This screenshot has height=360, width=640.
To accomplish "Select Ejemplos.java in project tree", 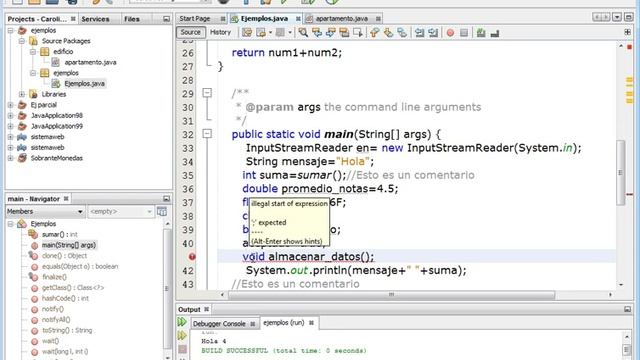I will tap(84, 84).
